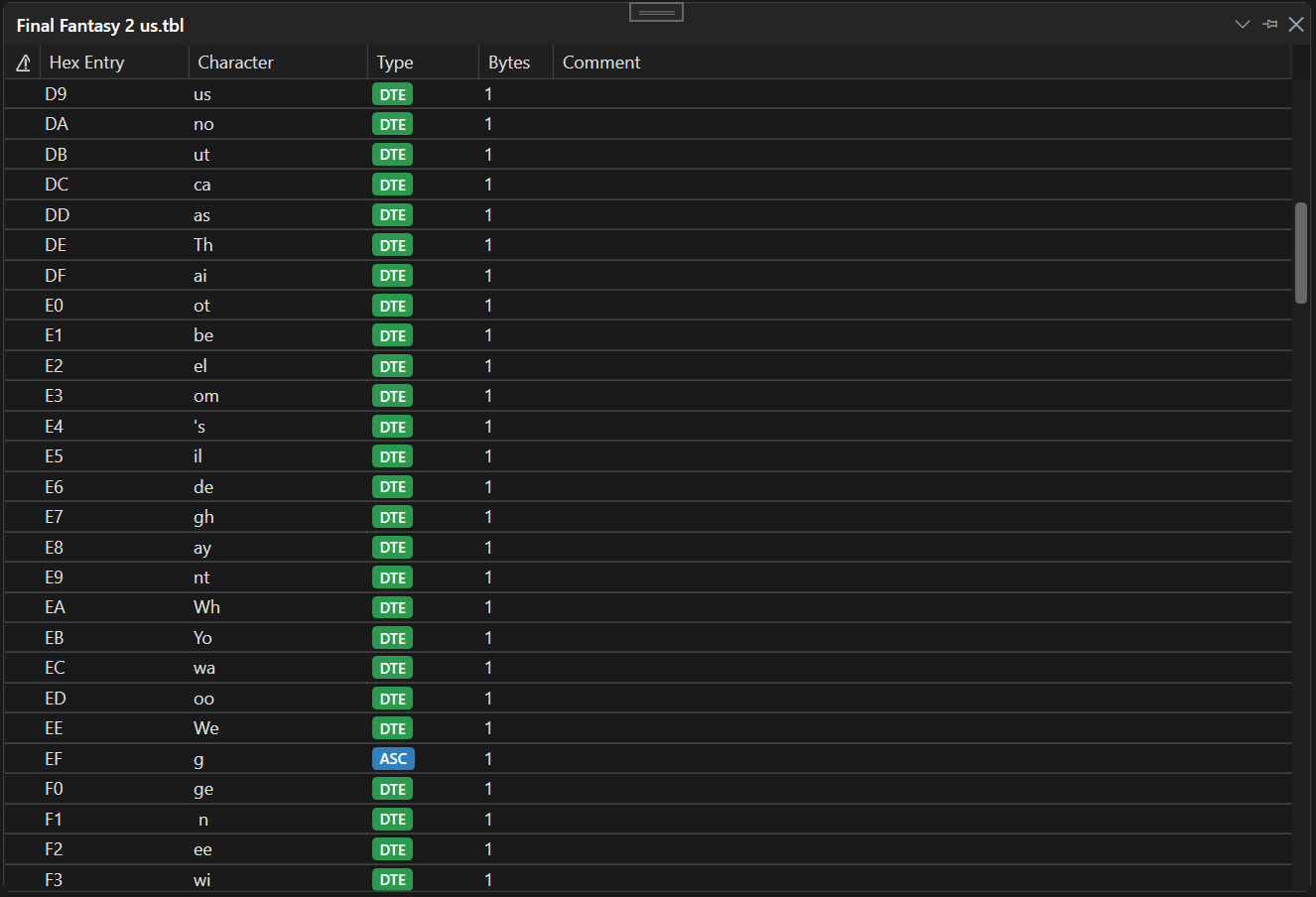Click the DTE badge in row DF
This screenshot has width=1316, height=897.
(393, 276)
